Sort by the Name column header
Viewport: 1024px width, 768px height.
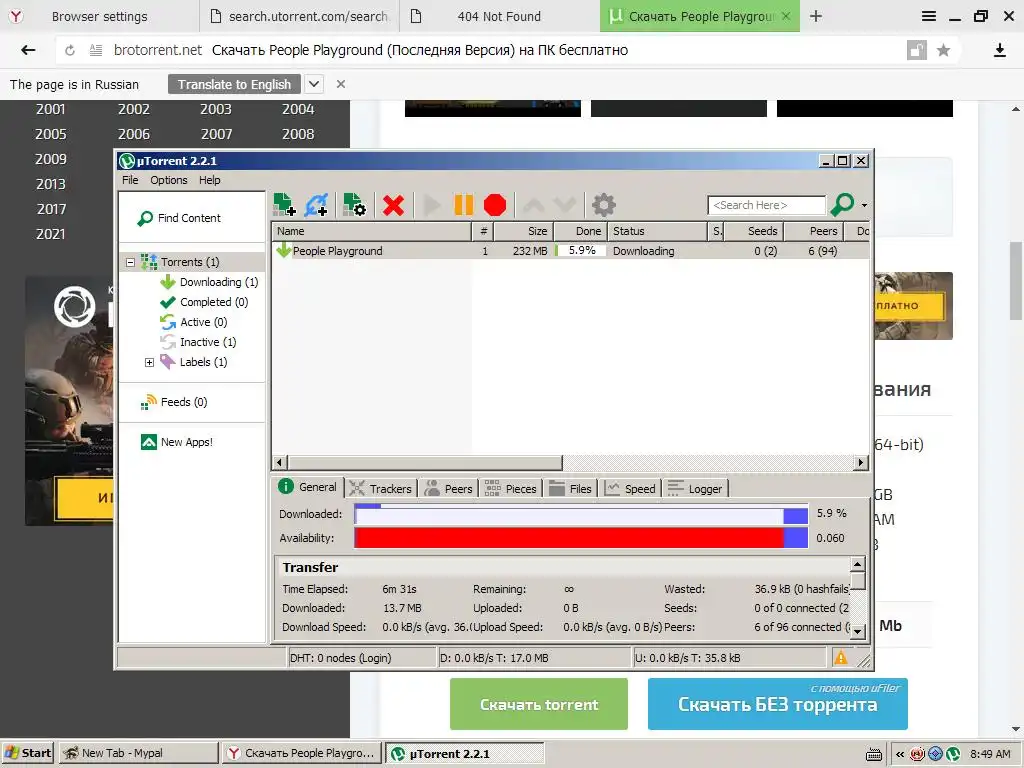(x=371, y=231)
